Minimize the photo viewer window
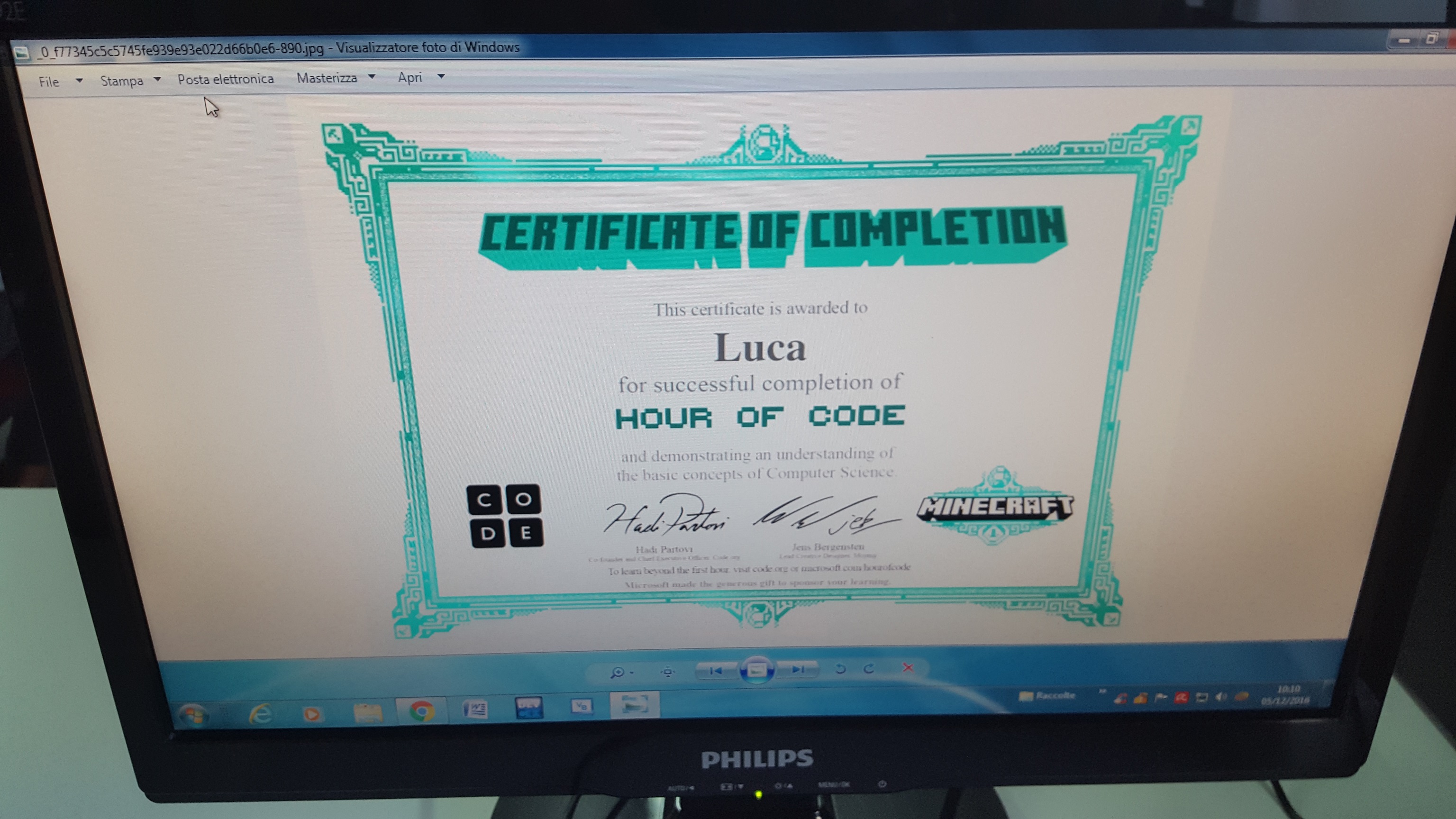The height and width of the screenshot is (819, 1456). [1403, 41]
